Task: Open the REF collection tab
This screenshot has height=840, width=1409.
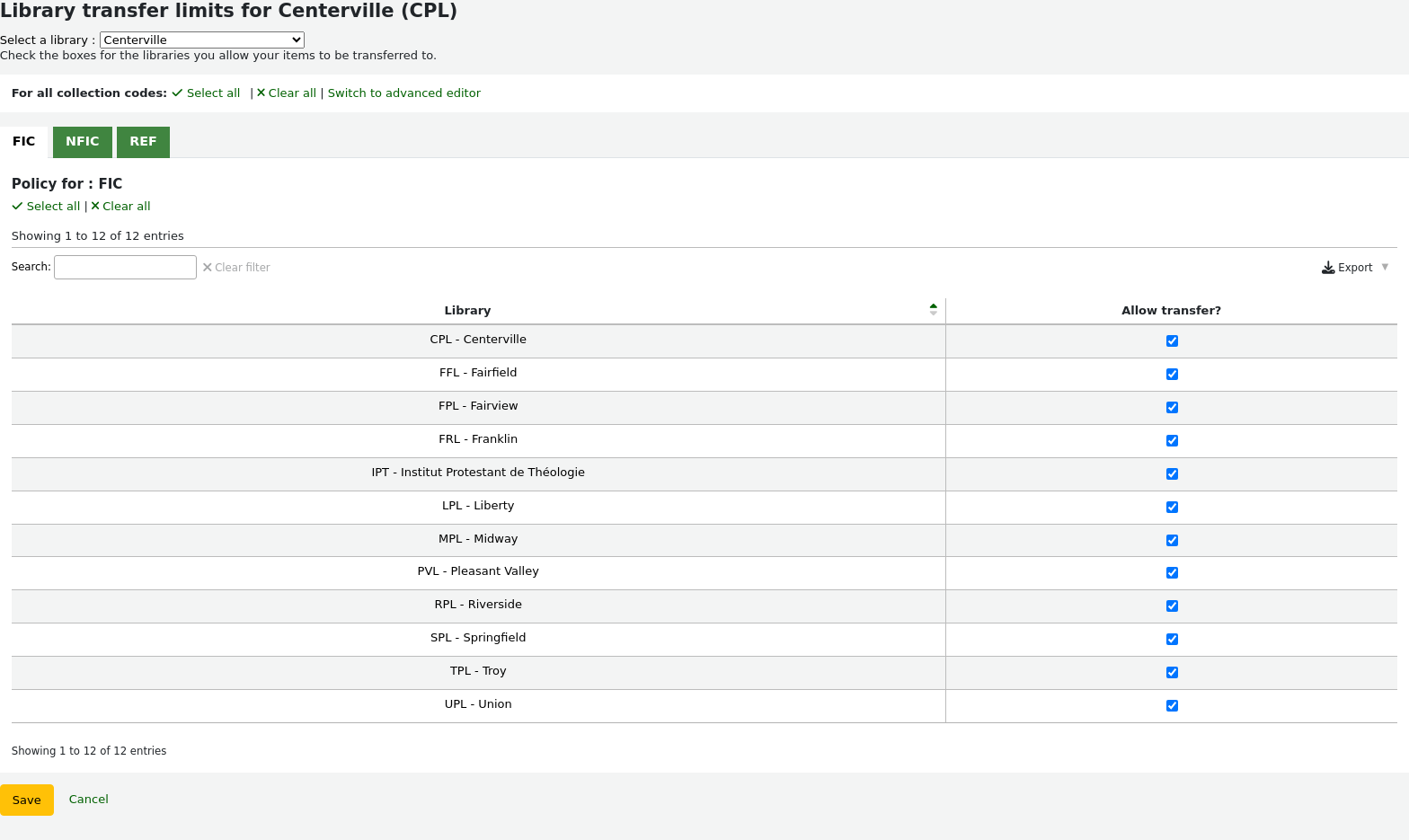Action: (143, 142)
